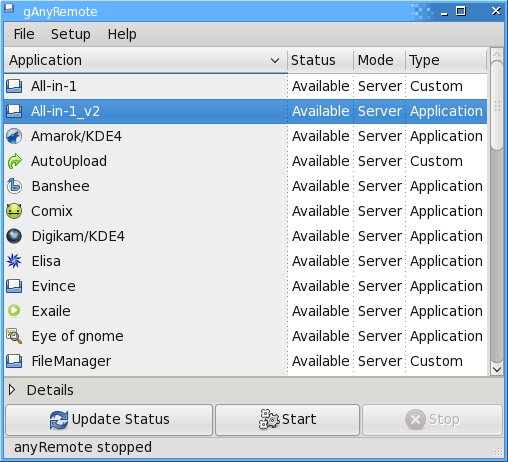Click the Eye of gnome magnifier icon
This screenshot has height=462, width=508.
tap(14, 336)
